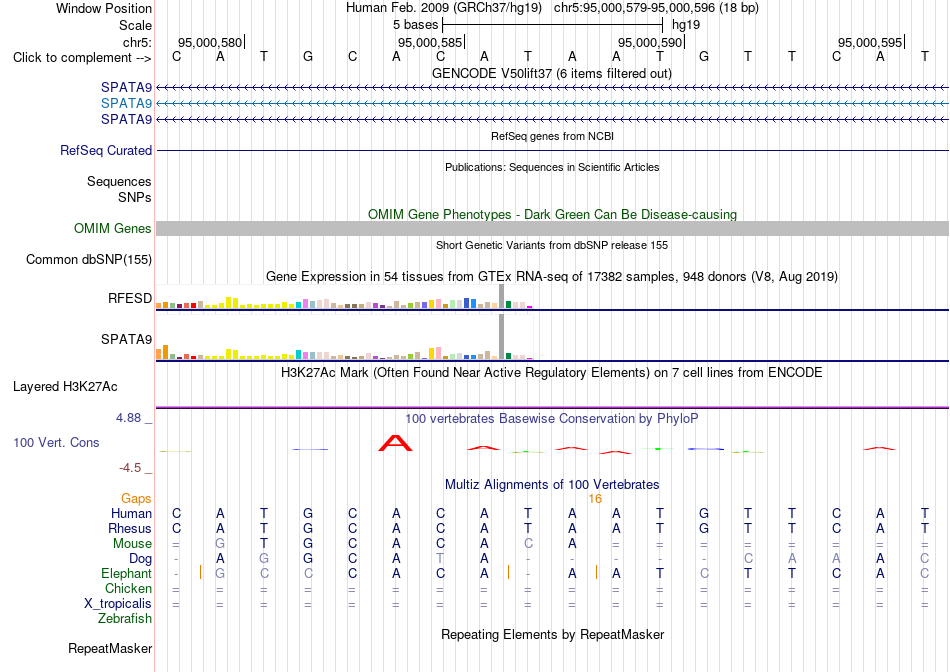Click the -4.5 PhyloP lower limit value
The width and height of the screenshot is (950, 672).
(x=130, y=468)
